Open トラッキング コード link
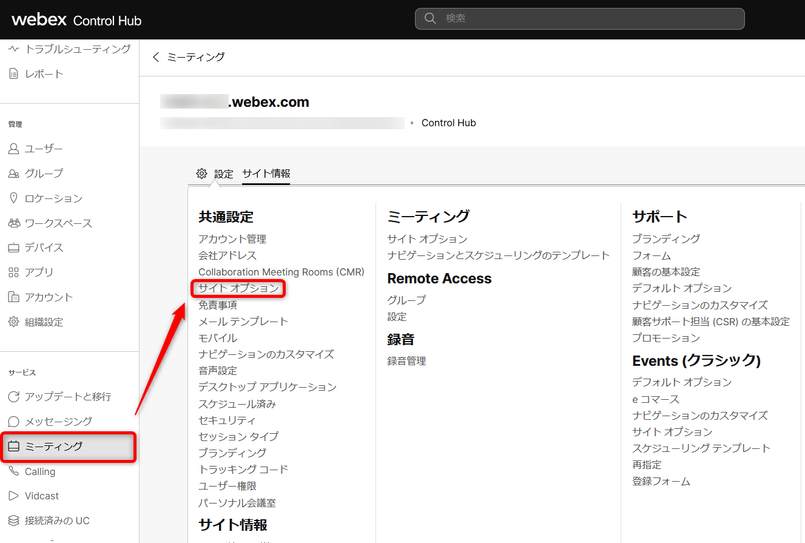Screen dimensions: 805x543 243,470
